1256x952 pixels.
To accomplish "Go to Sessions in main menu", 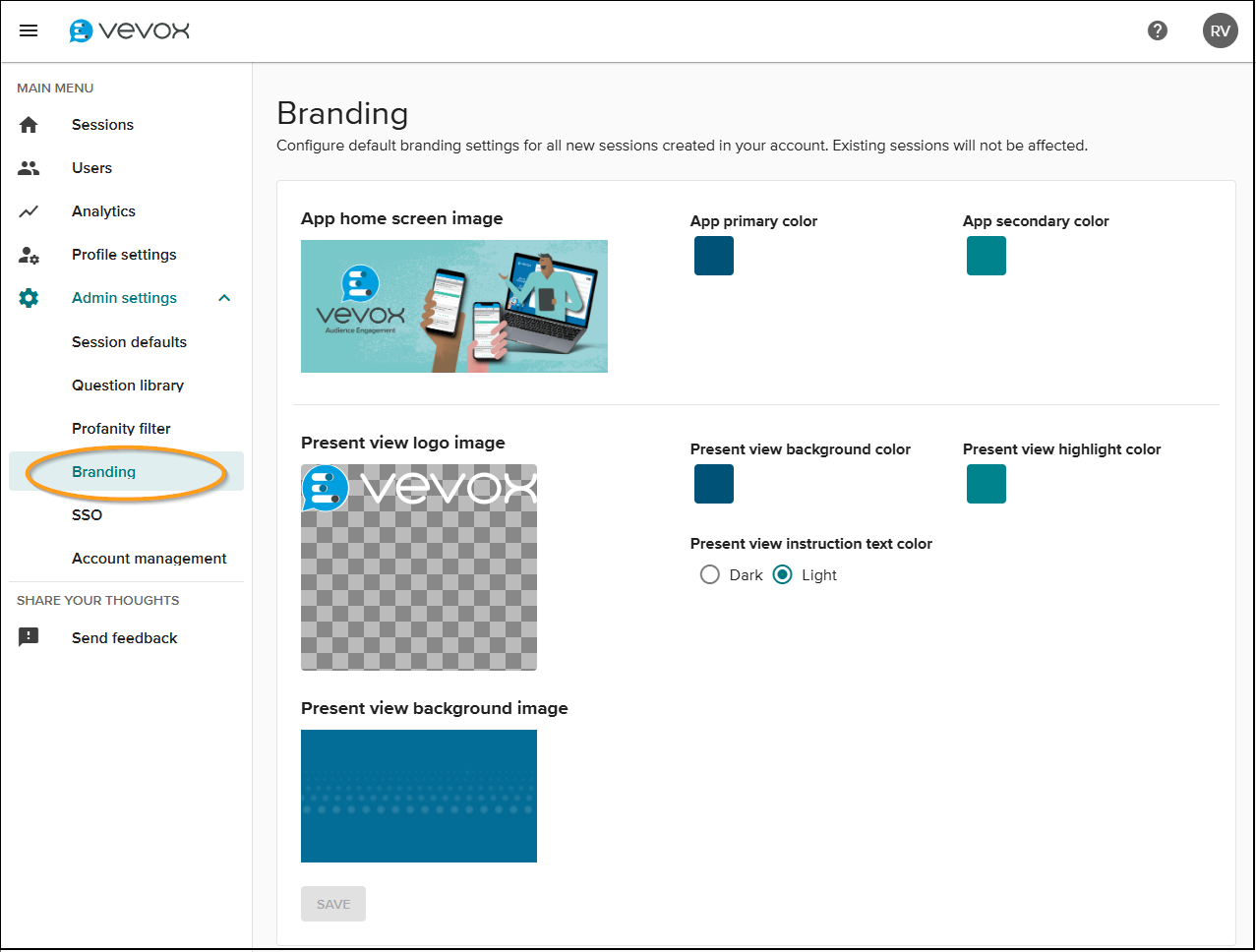I will pos(102,125).
